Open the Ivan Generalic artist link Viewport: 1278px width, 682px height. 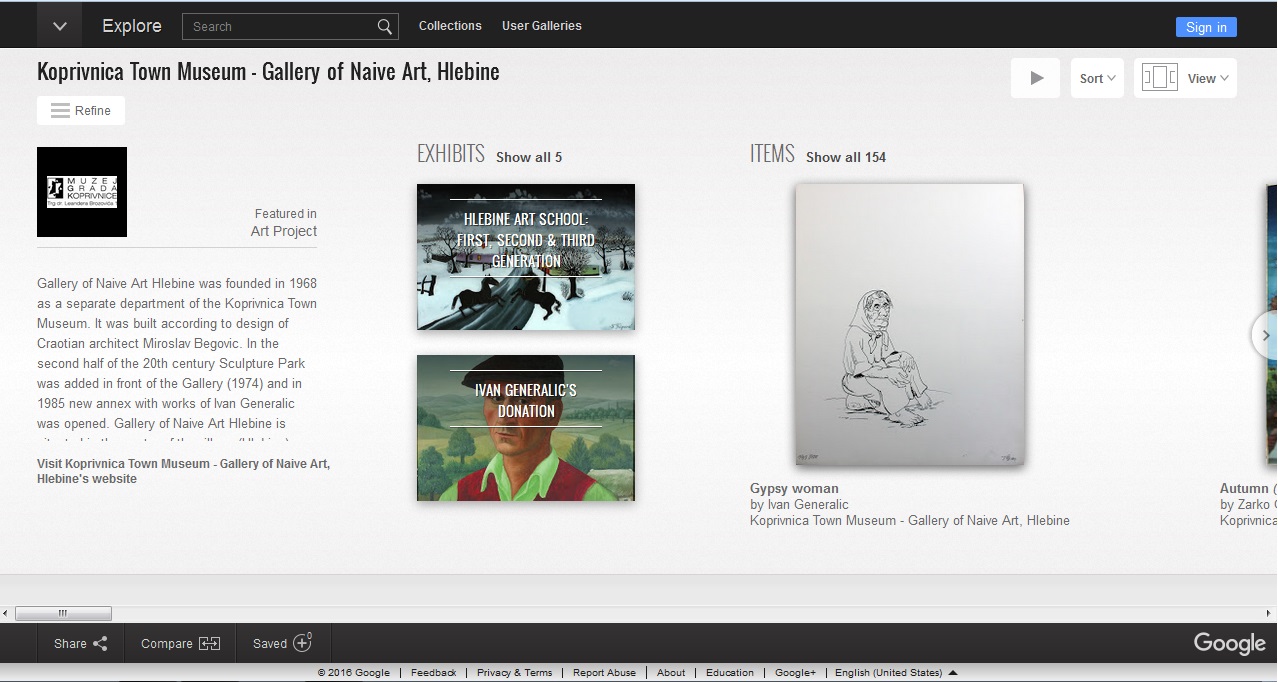808,505
